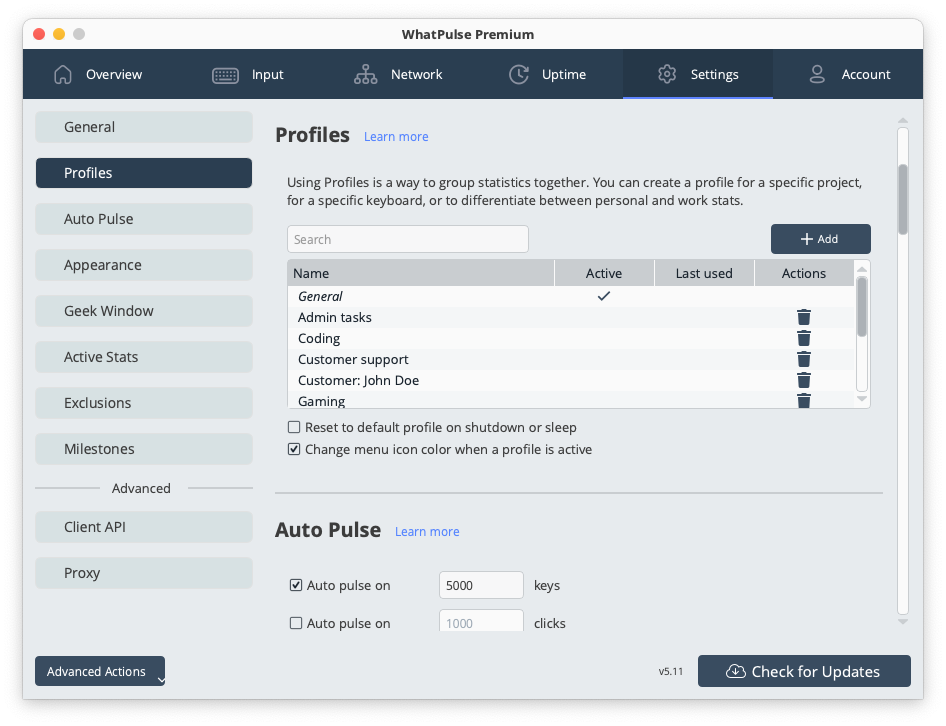Open Overview using the home icon
The width and height of the screenshot is (946, 726).
[61, 74]
